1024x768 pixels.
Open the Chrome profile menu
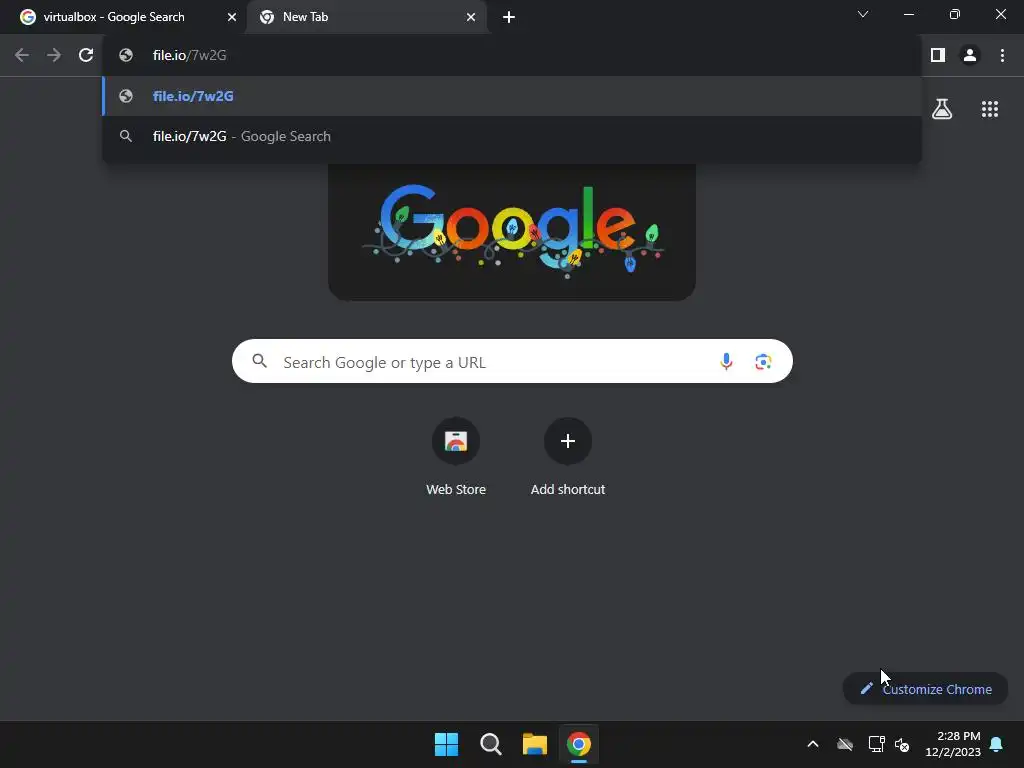[970, 56]
